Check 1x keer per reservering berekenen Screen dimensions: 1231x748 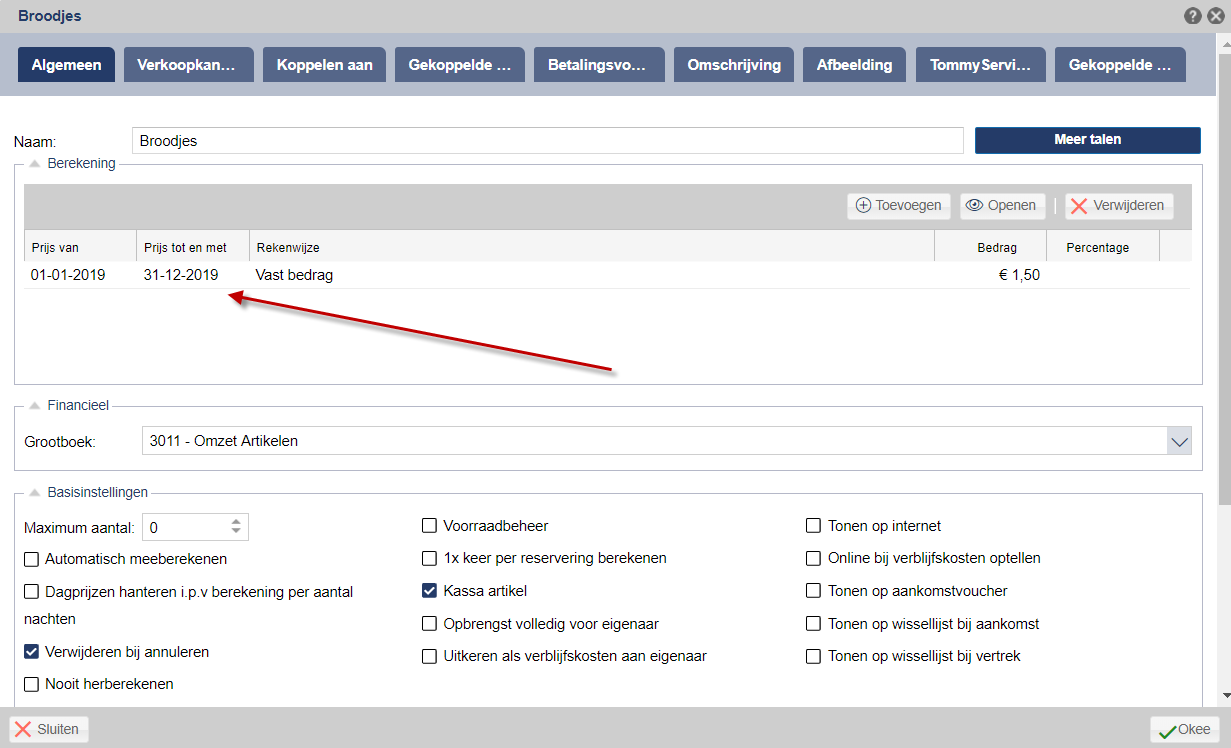point(430,558)
